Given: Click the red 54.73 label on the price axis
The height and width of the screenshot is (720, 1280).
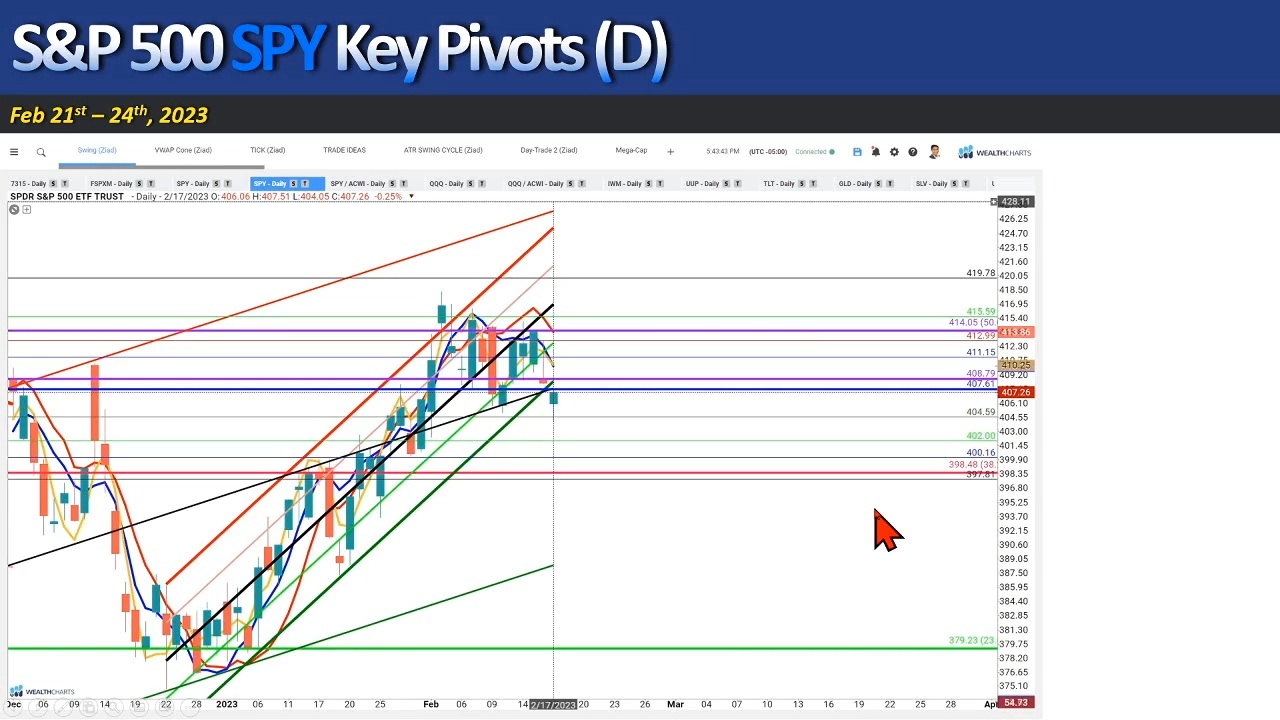Looking at the screenshot, I should (x=1016, y=703).
